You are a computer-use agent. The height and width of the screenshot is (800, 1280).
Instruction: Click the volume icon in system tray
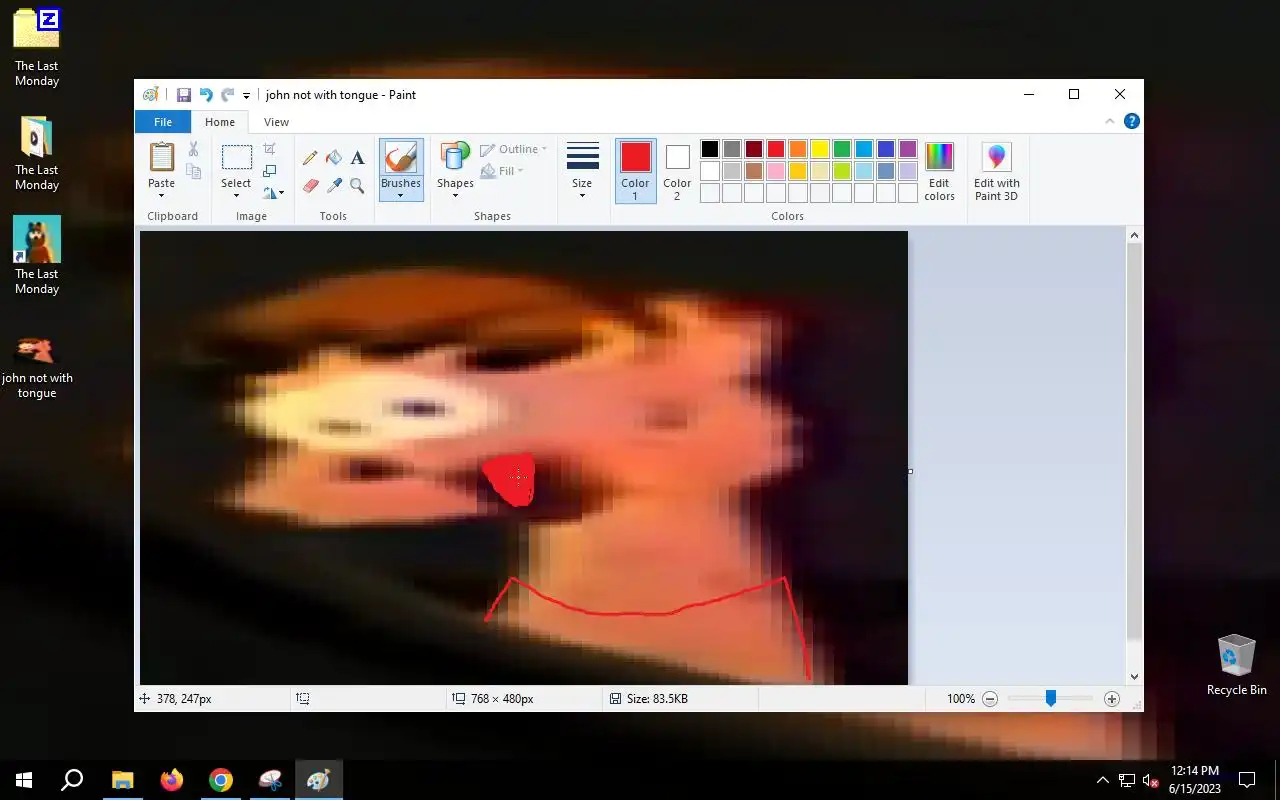coord(1150,781)
